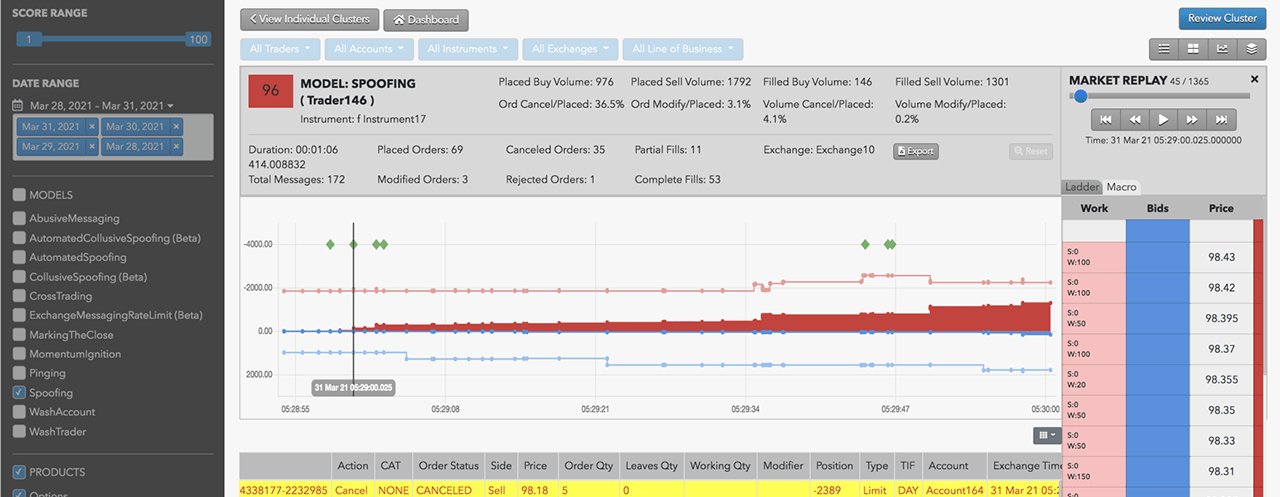This screenshot has width=1280, height=497.
Task: Open the calendar icon under Date Range
Action: [18, 106]
